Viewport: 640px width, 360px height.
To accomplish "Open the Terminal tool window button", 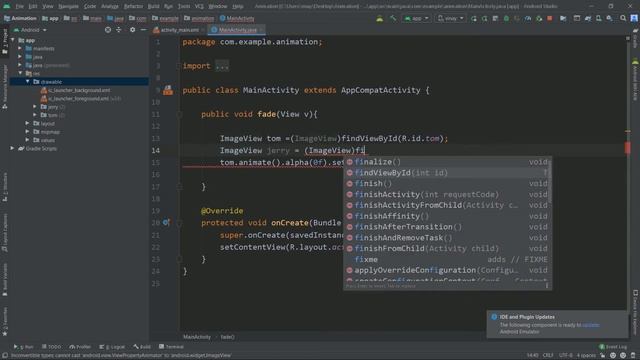I will point(171,347).
